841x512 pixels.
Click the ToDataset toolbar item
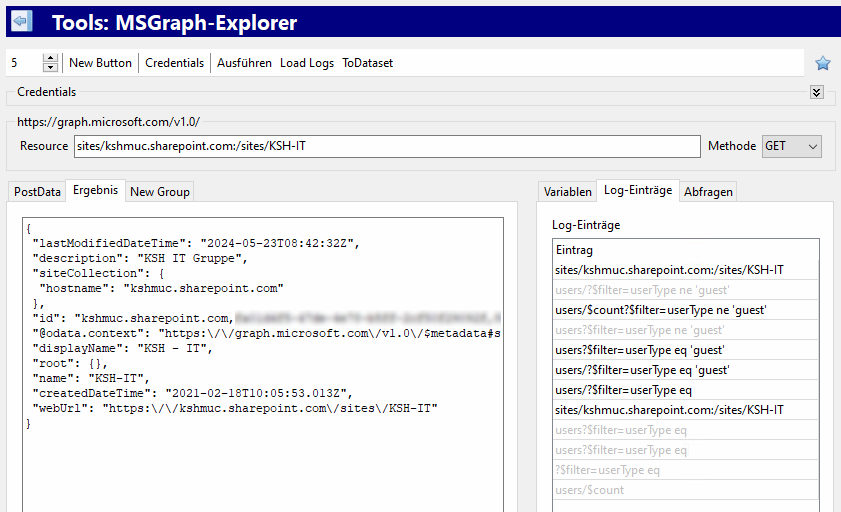click(367, 63)
